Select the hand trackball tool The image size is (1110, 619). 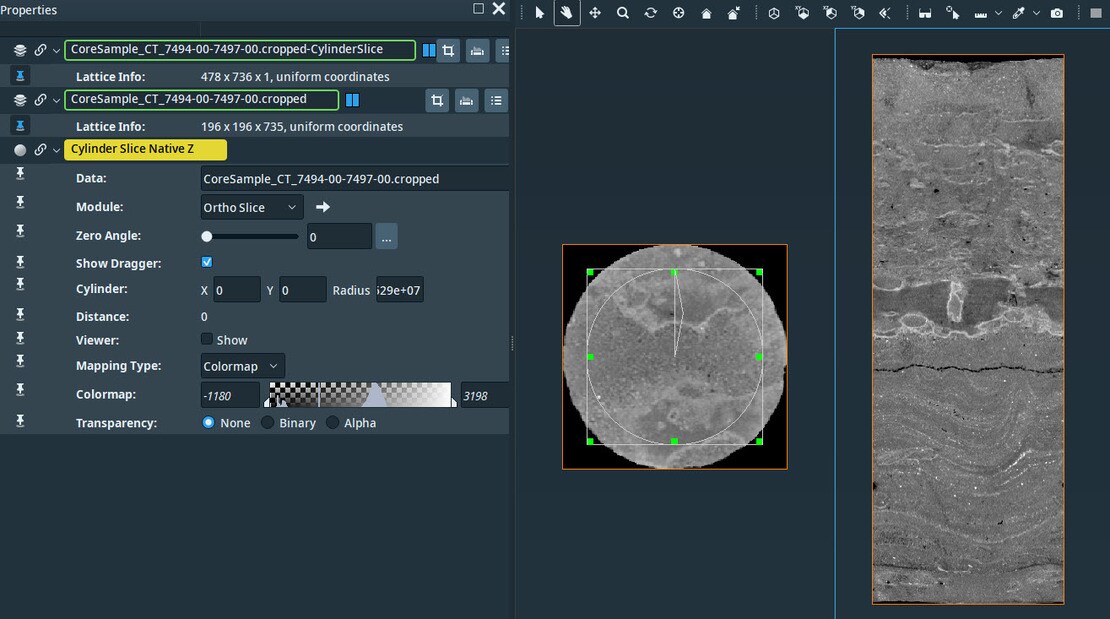coord(567,13)
